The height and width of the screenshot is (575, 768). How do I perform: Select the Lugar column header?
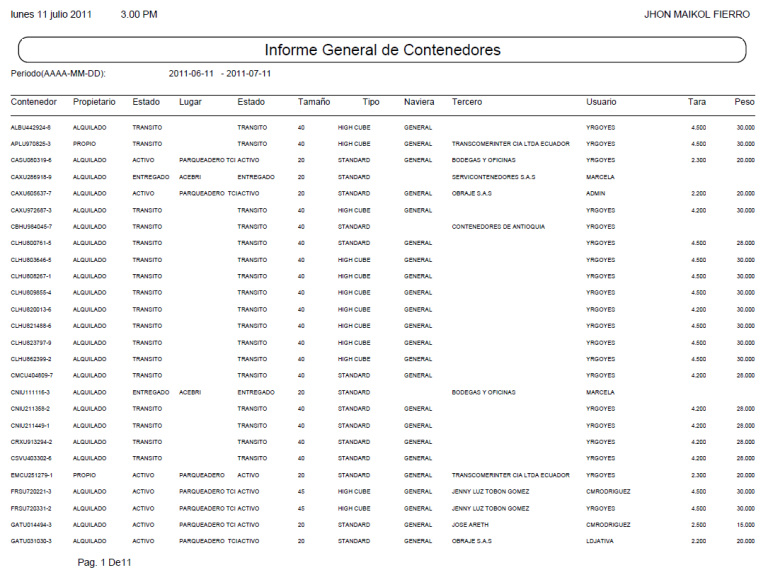pyautogui.click(x=190, y=102)
